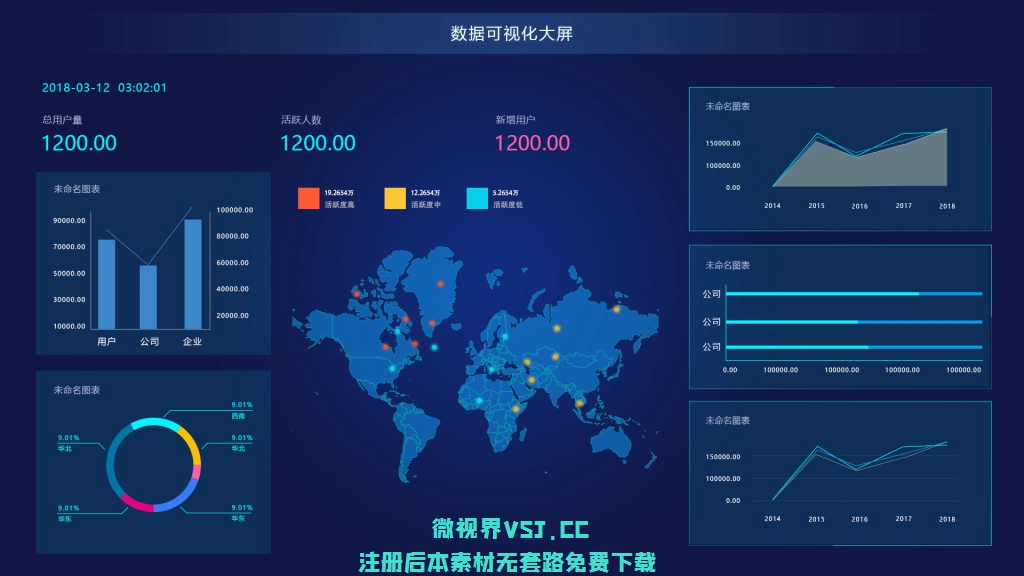This screenshot has width=1024, height=576.
Task: Select the pink 新增用户 value
Action: (532, 143)
